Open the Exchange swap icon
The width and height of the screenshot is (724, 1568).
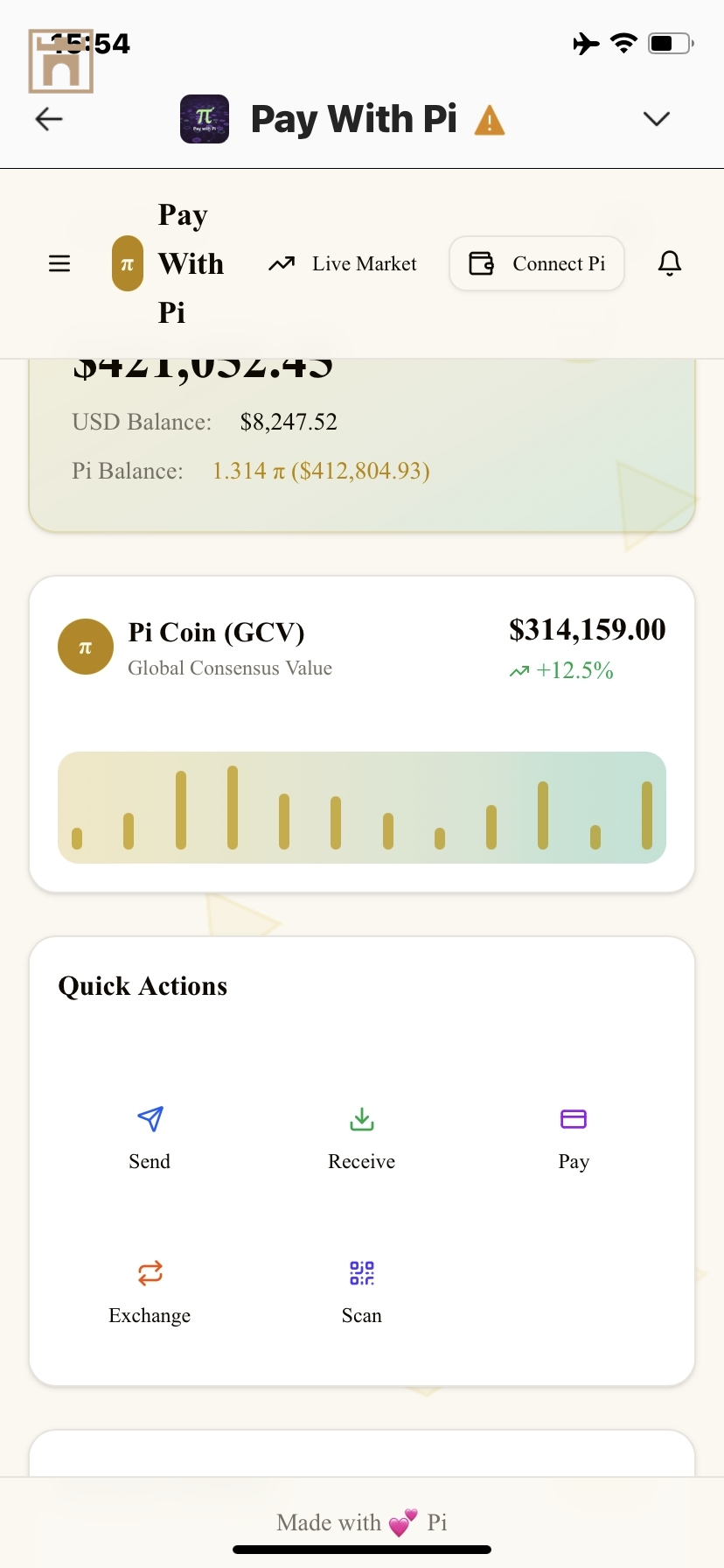[x=150, y=1273]
